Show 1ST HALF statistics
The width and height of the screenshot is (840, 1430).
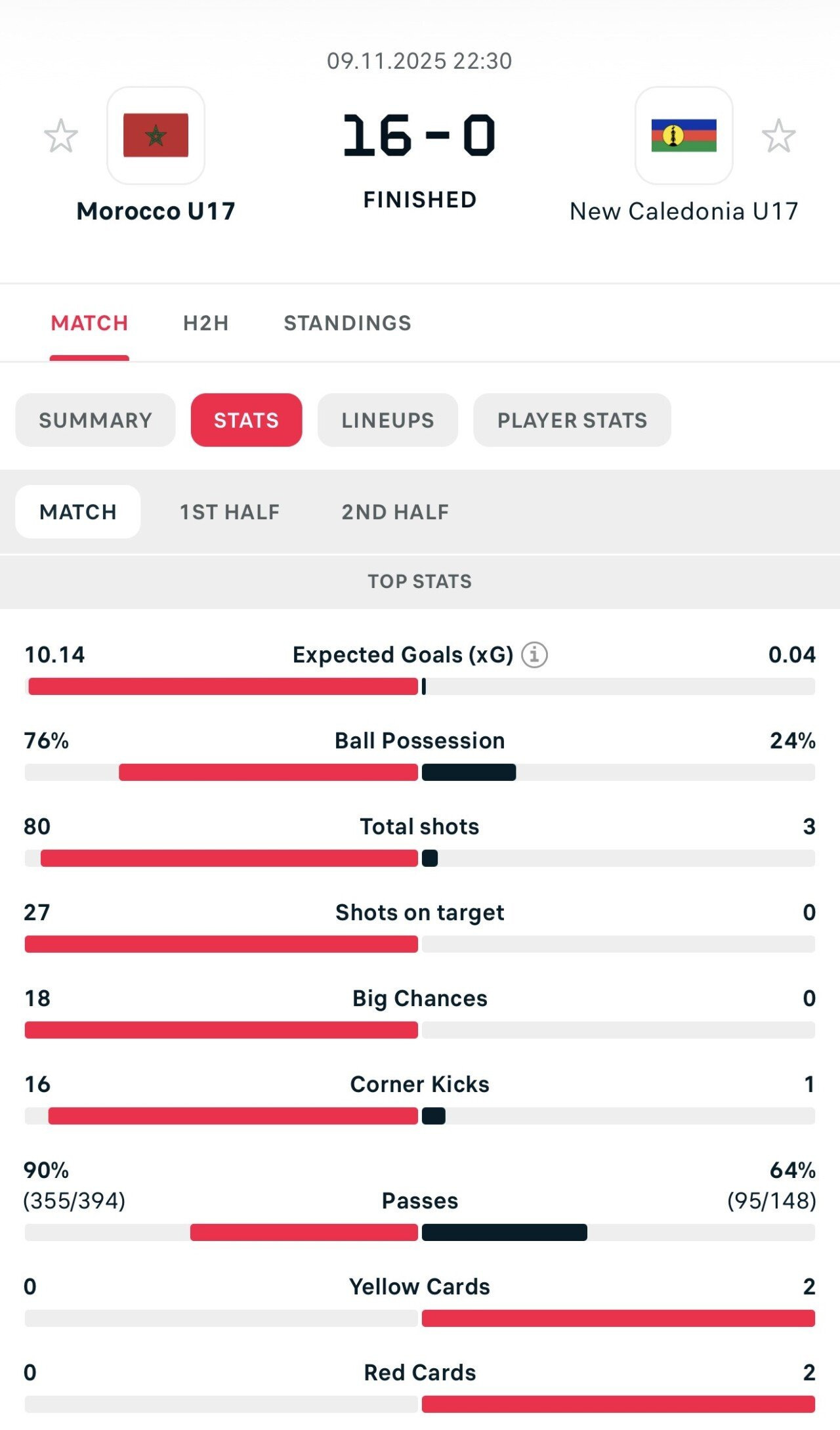[230, 512]
